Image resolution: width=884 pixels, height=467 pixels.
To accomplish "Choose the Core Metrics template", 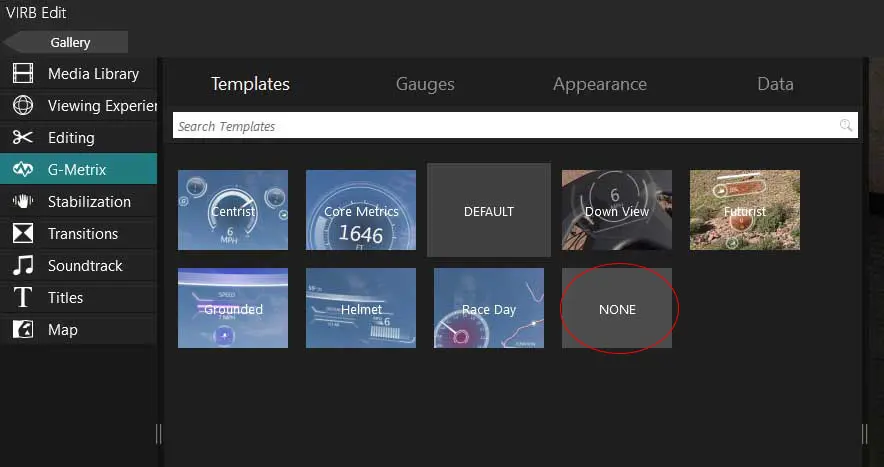I will click(361, 210).
